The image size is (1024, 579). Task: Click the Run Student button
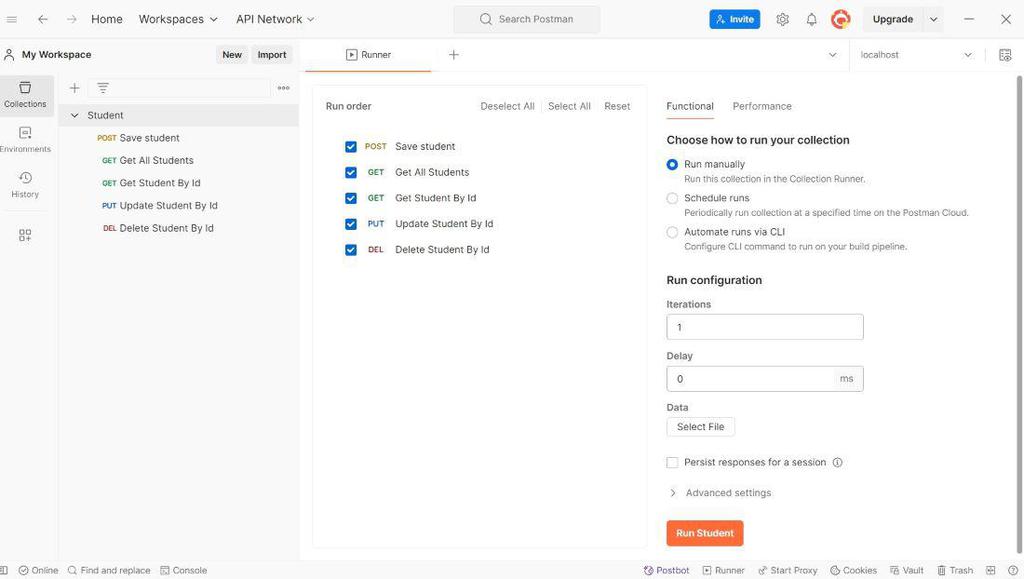pyautogui.click(x=704, y=533)
